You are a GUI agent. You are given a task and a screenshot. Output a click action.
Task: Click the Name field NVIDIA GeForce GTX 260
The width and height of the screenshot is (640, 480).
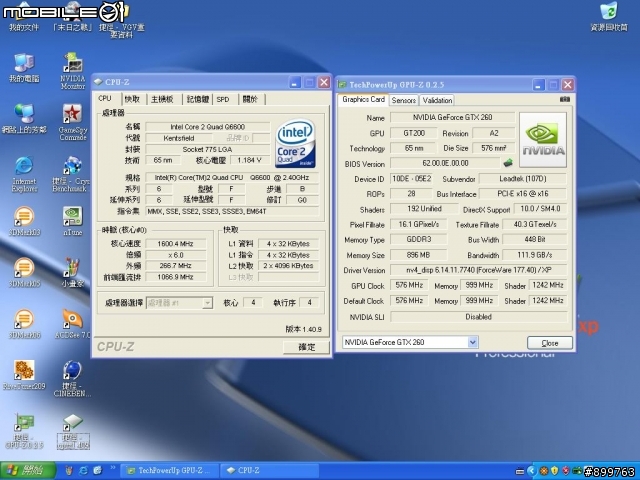(x=452, y=118)
